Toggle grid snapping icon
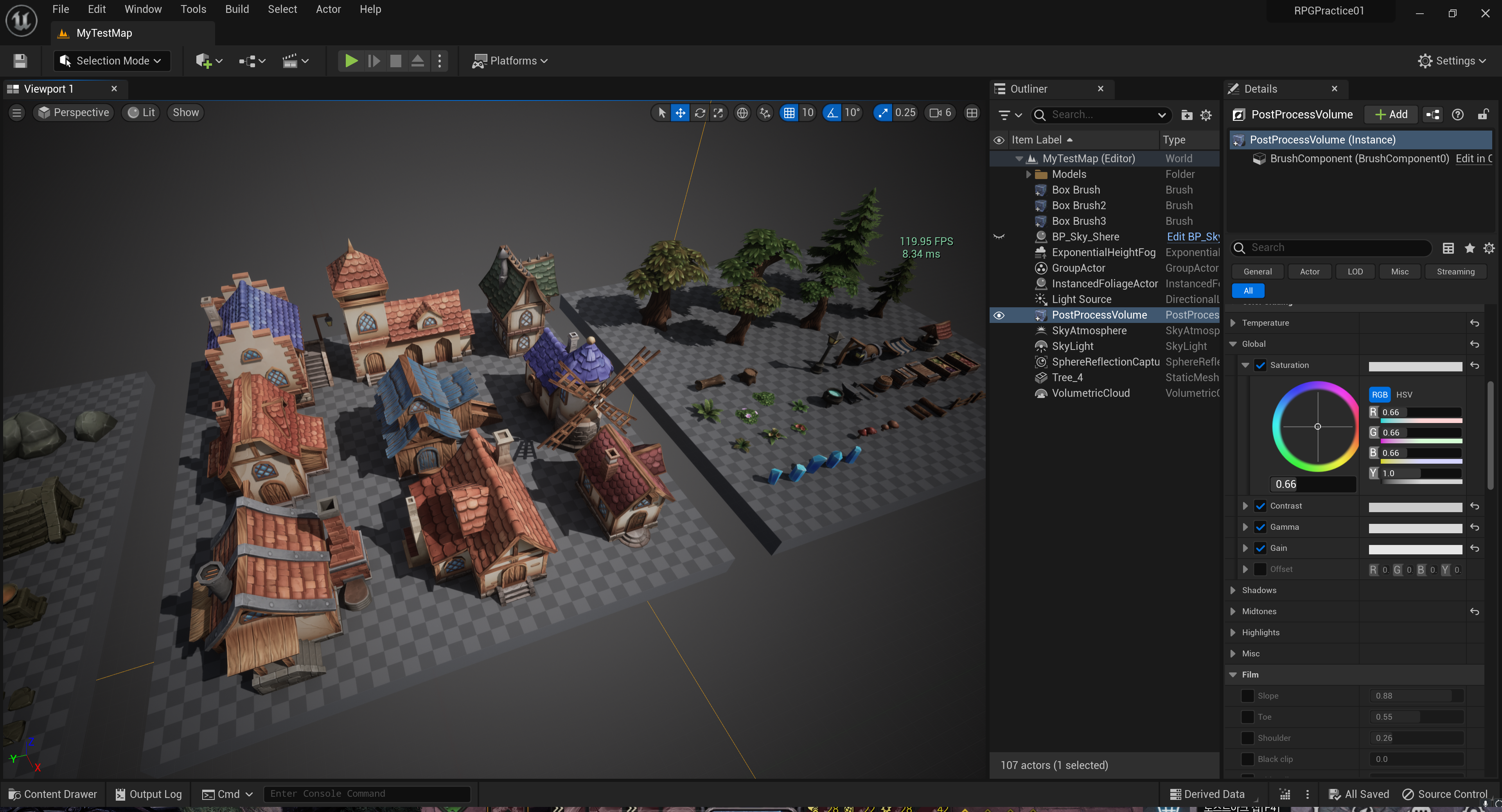 point(789,113)
